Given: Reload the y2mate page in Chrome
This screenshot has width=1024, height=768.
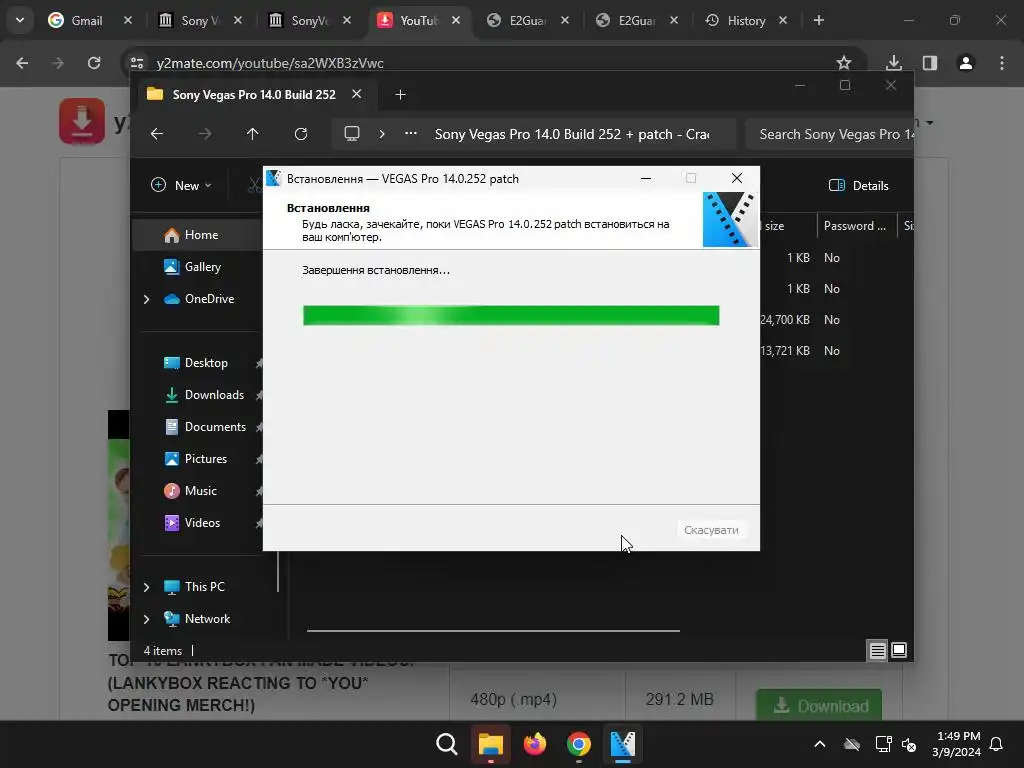Looking at the screenshot, I should (x=94, y=63).
